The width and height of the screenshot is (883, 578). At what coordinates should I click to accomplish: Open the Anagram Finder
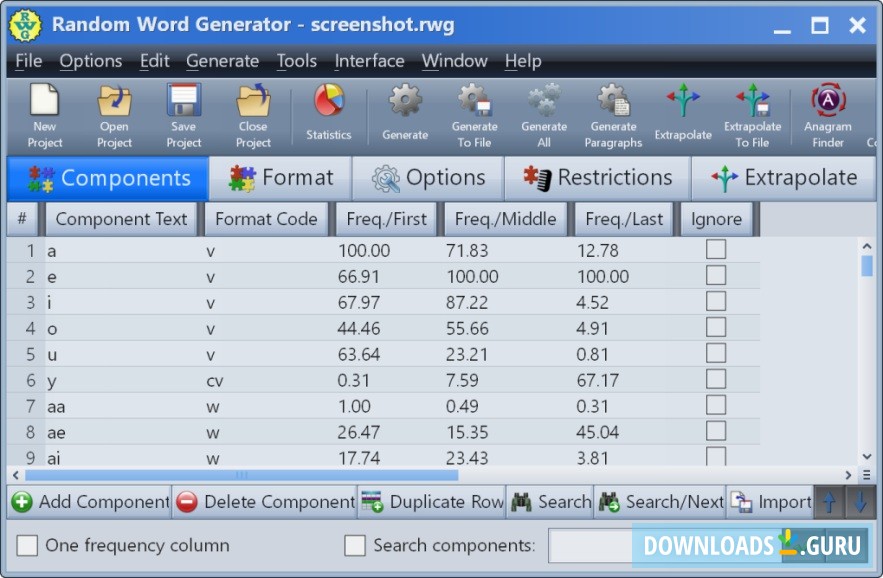click(x=827, y=110)
